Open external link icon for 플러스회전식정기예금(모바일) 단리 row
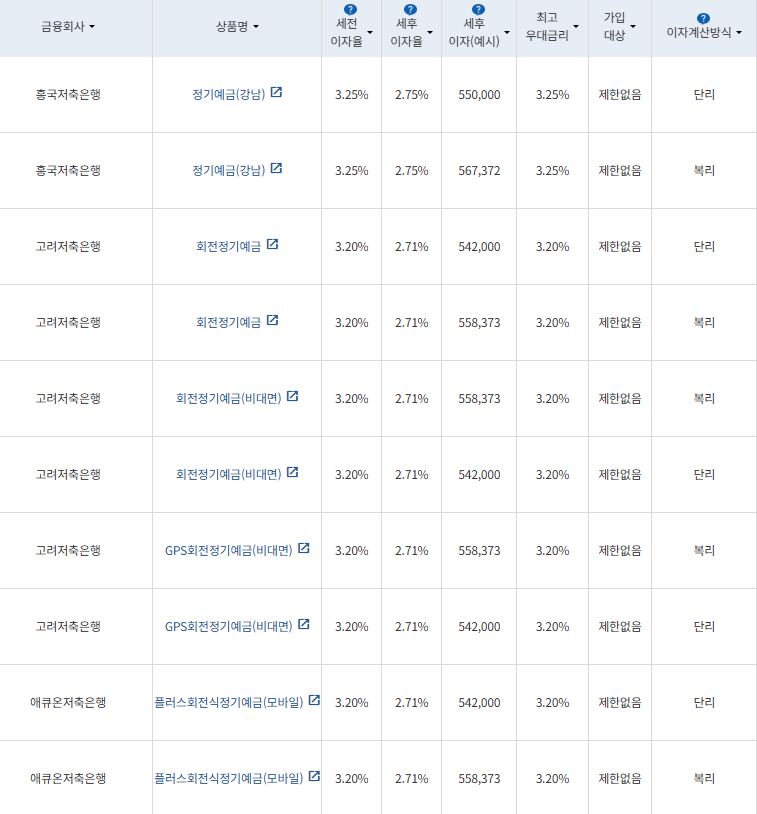Screen dimensions: 757x814 (x=314, y=700)
